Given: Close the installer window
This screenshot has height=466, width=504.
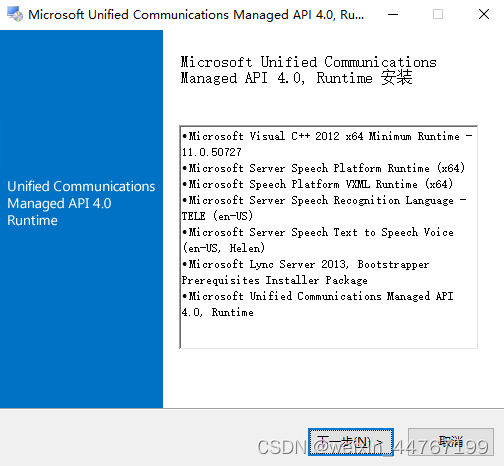Looking at the screenshot, I should coord(484,14).
